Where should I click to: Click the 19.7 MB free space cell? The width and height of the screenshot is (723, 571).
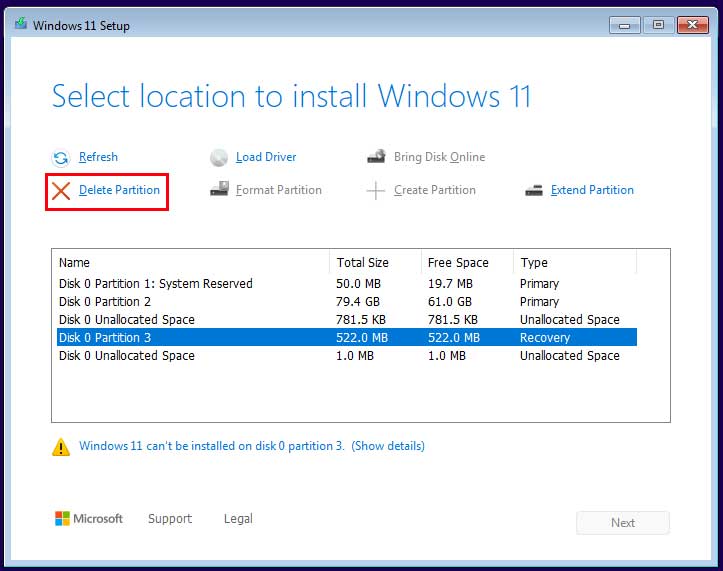coord(450,284)
